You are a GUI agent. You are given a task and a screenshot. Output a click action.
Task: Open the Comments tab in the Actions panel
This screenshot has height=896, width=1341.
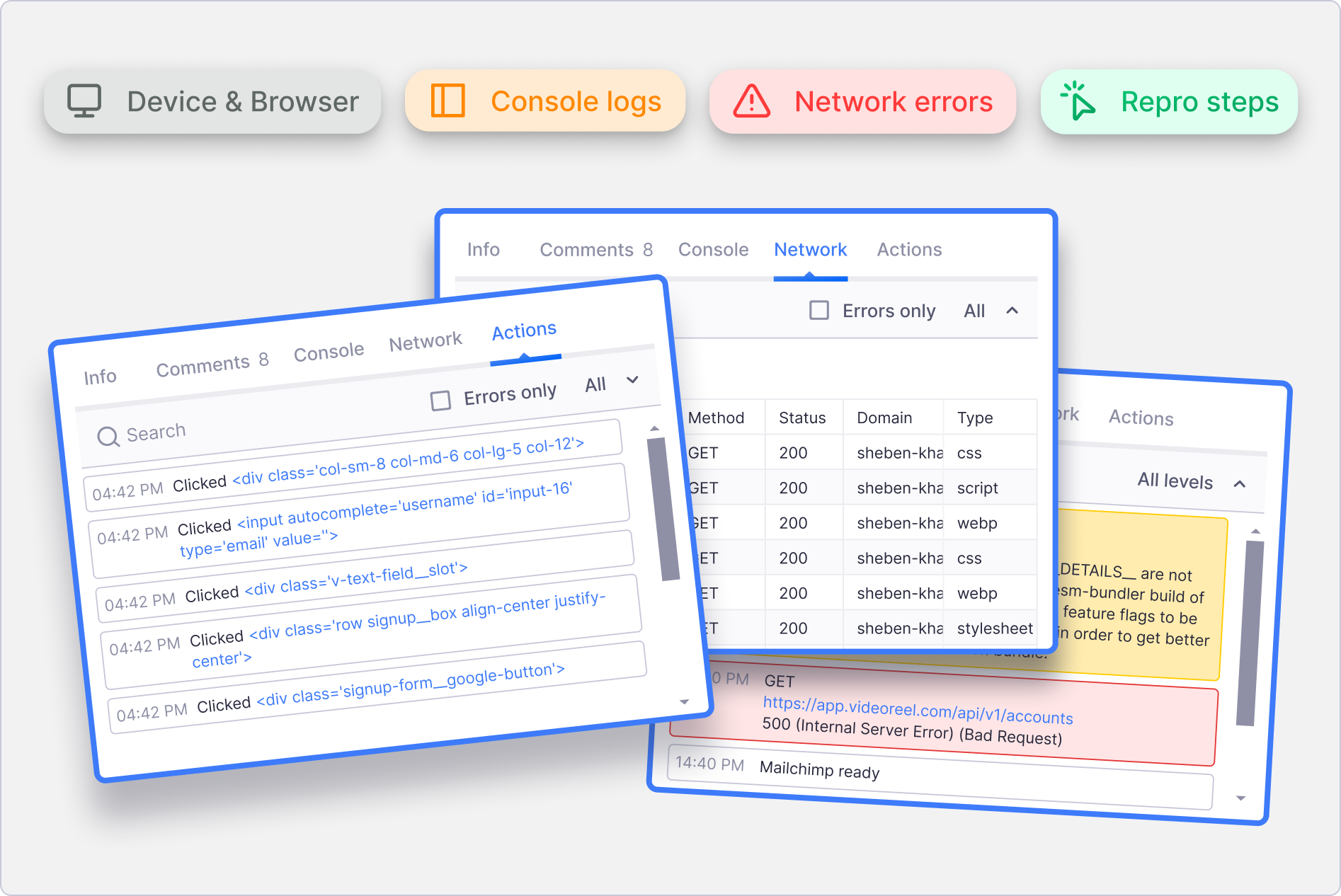coord(212,364)
